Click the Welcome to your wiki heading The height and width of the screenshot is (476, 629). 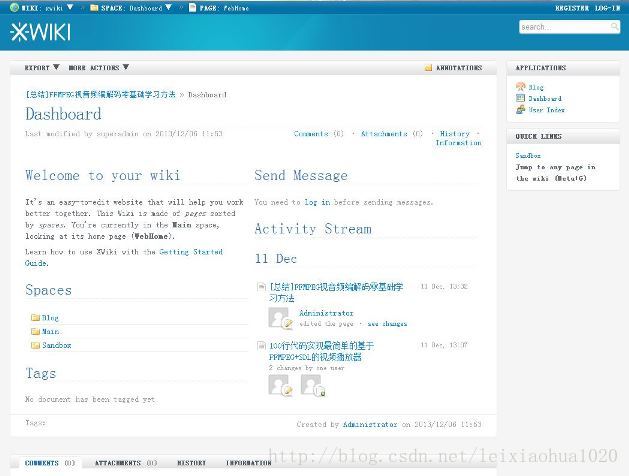pos(103,175)
